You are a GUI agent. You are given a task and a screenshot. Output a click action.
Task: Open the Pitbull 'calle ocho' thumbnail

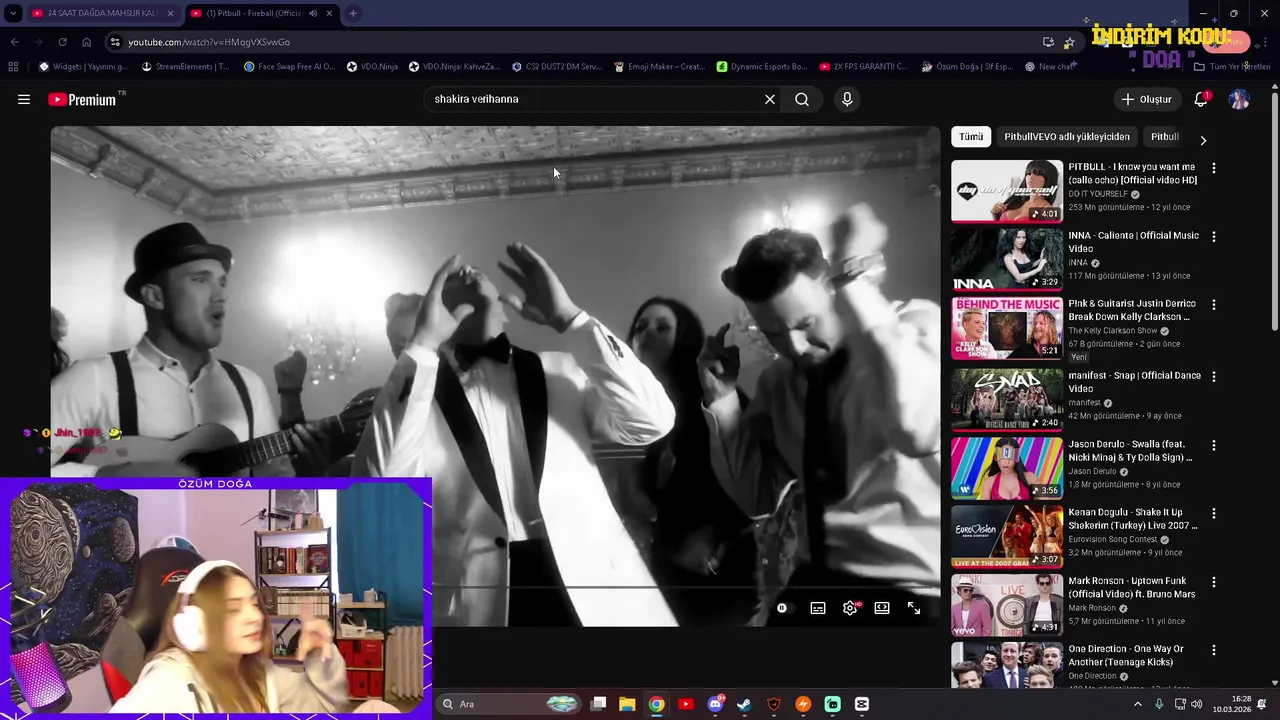point(1007,190)
